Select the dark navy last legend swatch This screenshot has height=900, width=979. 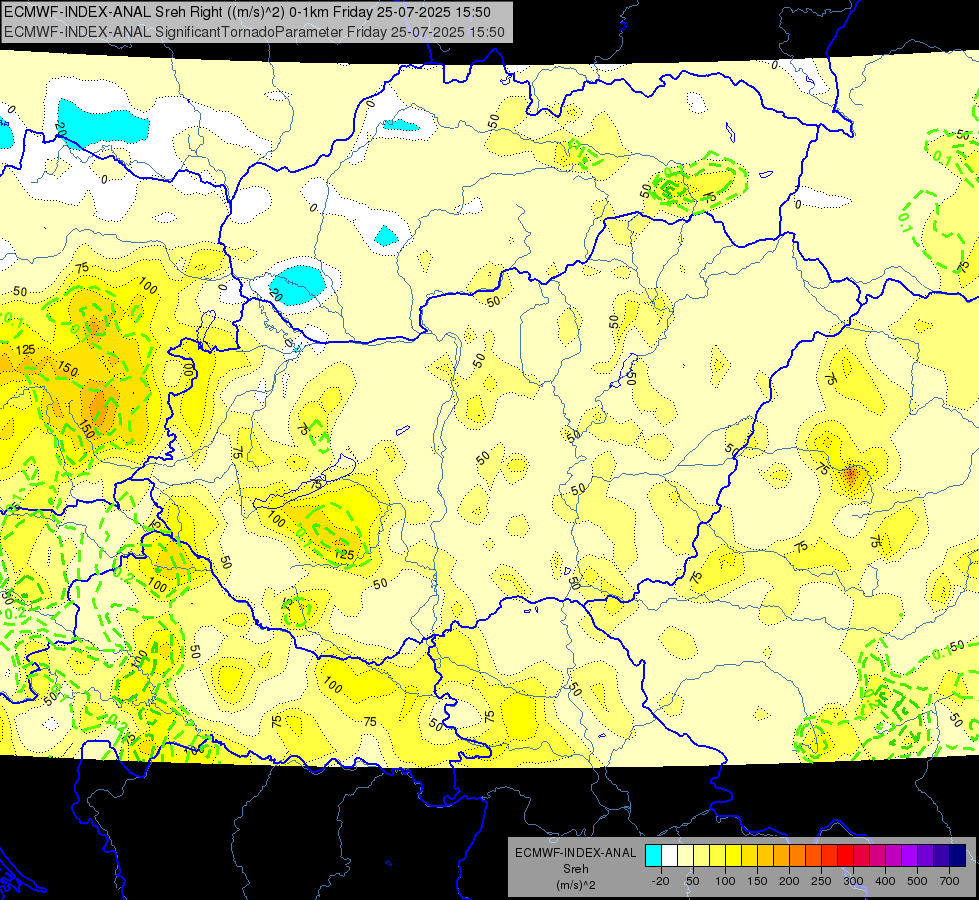point(957,855)
